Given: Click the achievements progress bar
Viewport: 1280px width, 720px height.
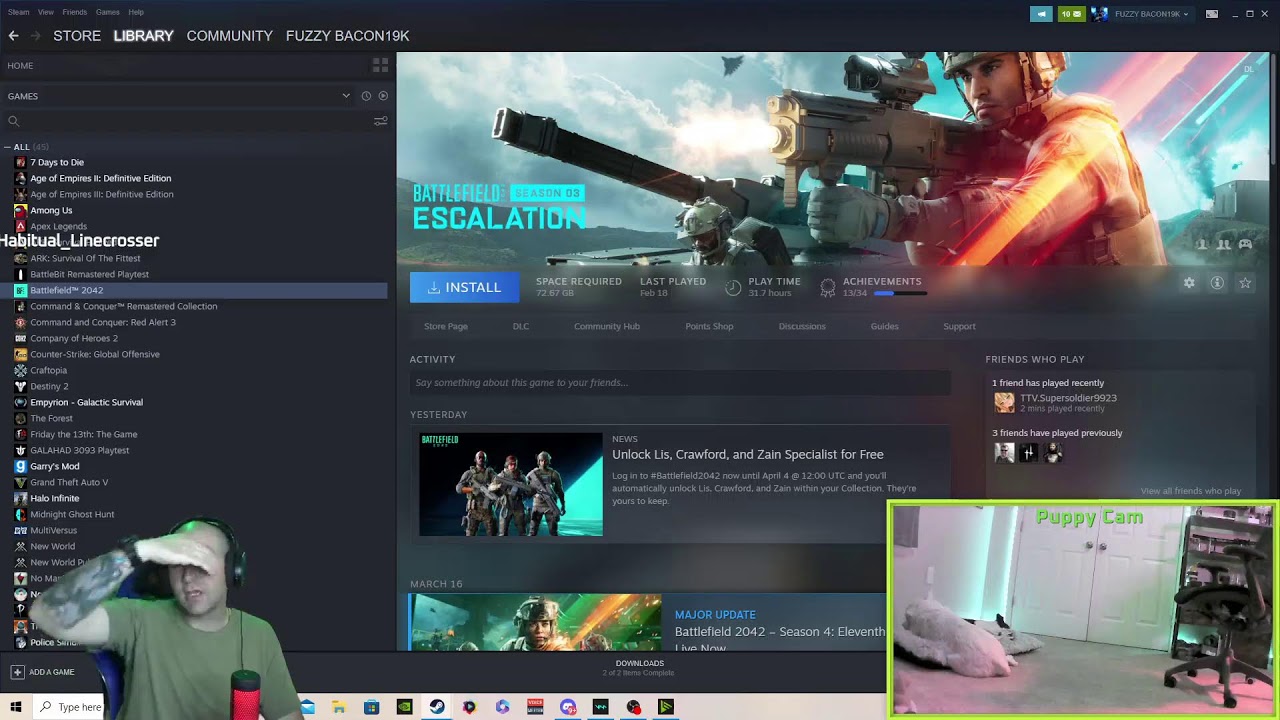Looking at the screenshot, I should (x=899, y=294).
